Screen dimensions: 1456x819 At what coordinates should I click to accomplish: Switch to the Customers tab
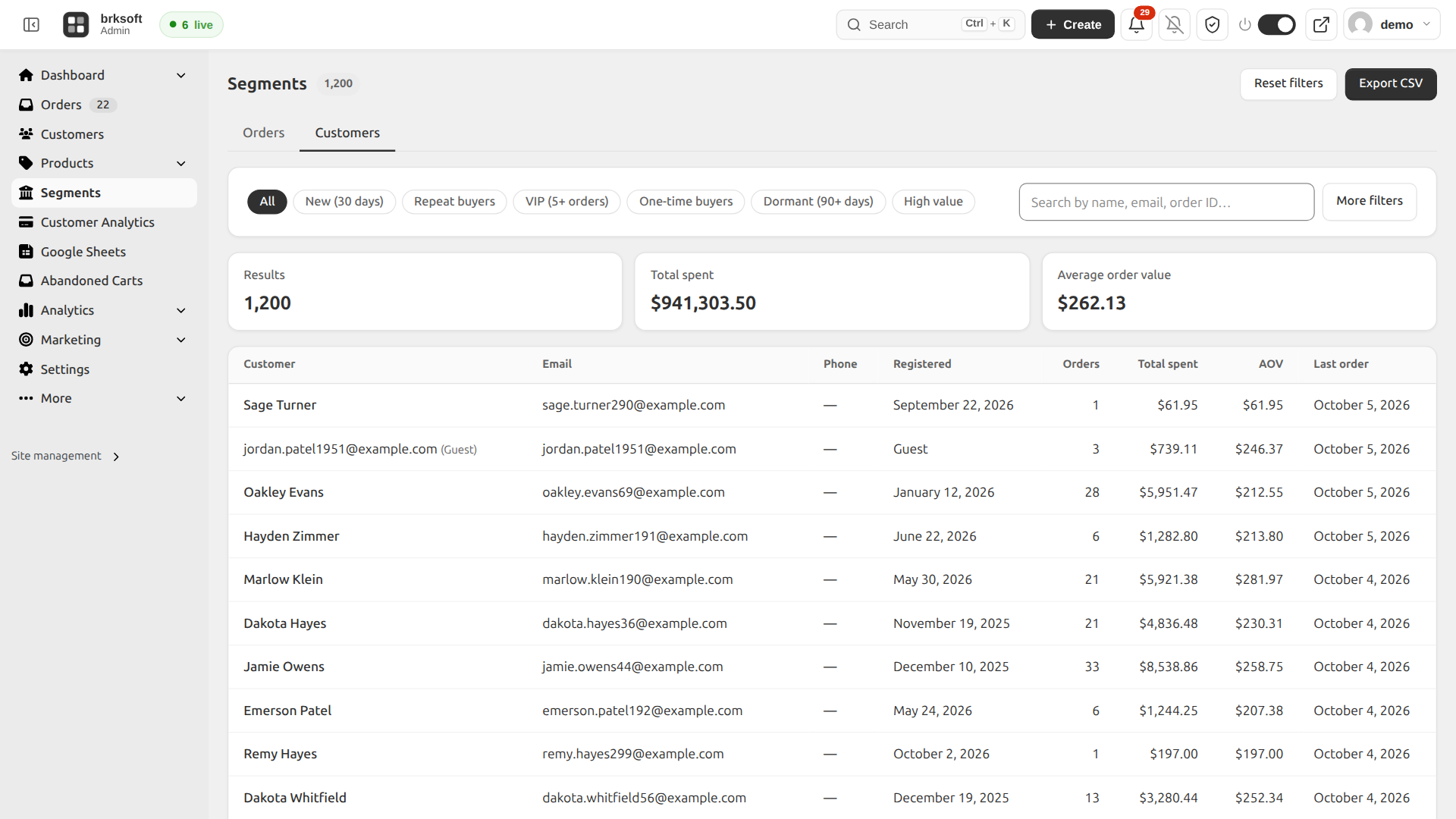347,133
